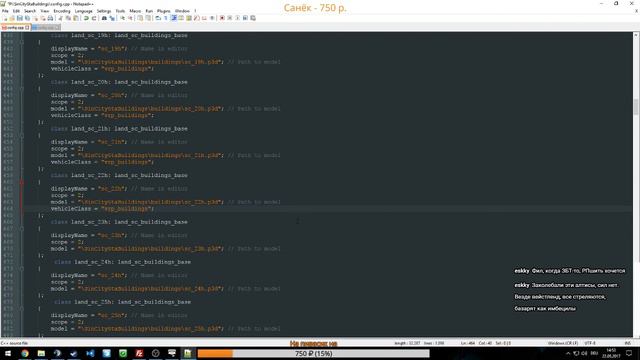Open Find with the binoculars icon
The width and height of the screenshot is (640, 360).
104,18
